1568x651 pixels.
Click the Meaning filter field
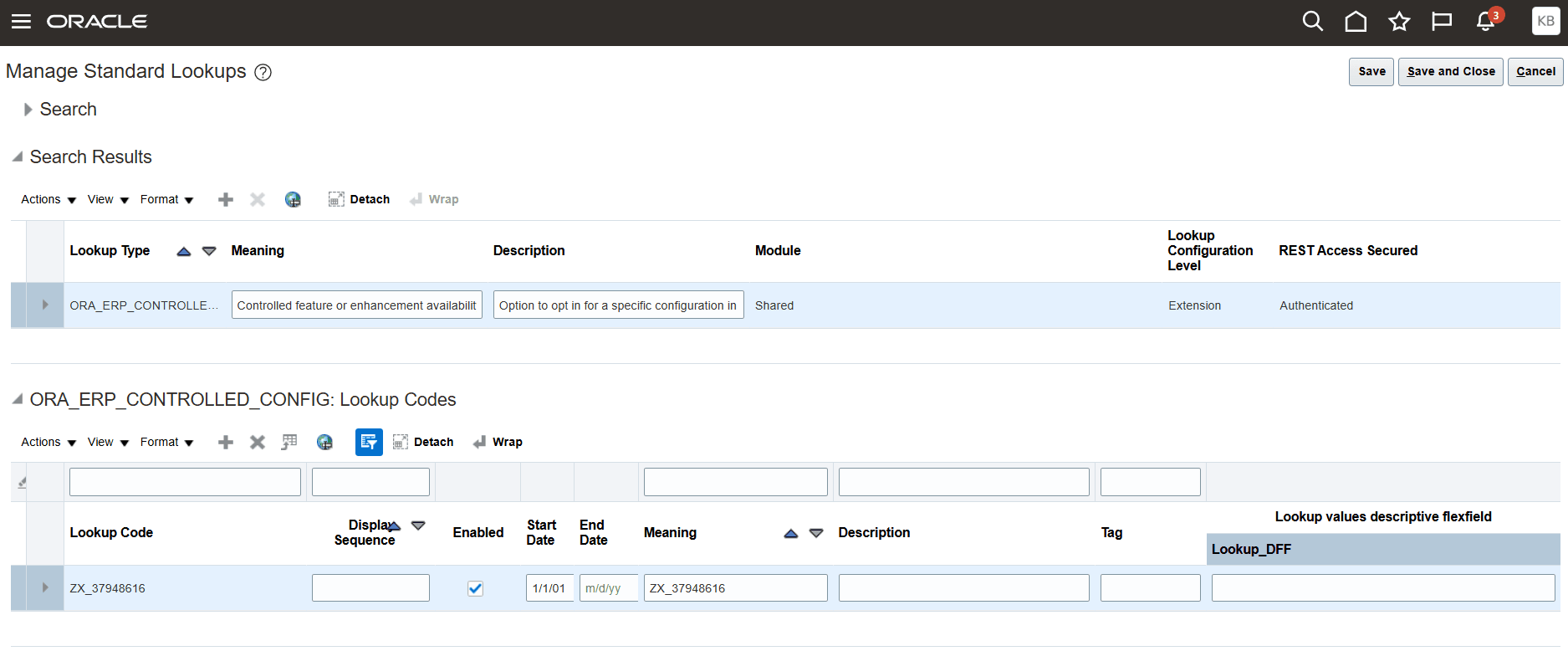point(736,482)
